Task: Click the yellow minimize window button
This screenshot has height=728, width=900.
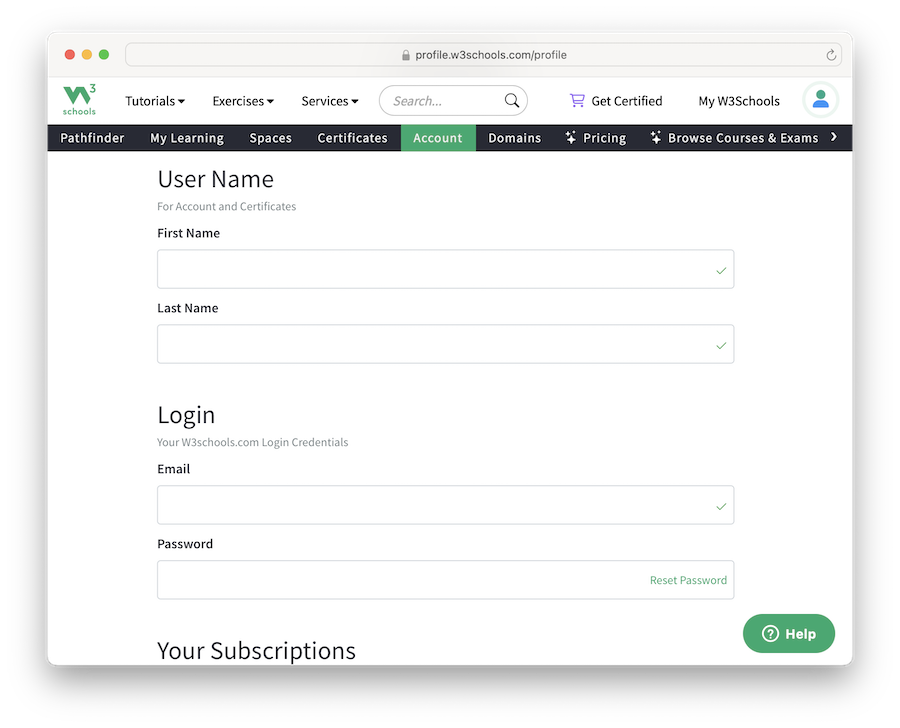Action: (87, 55)
